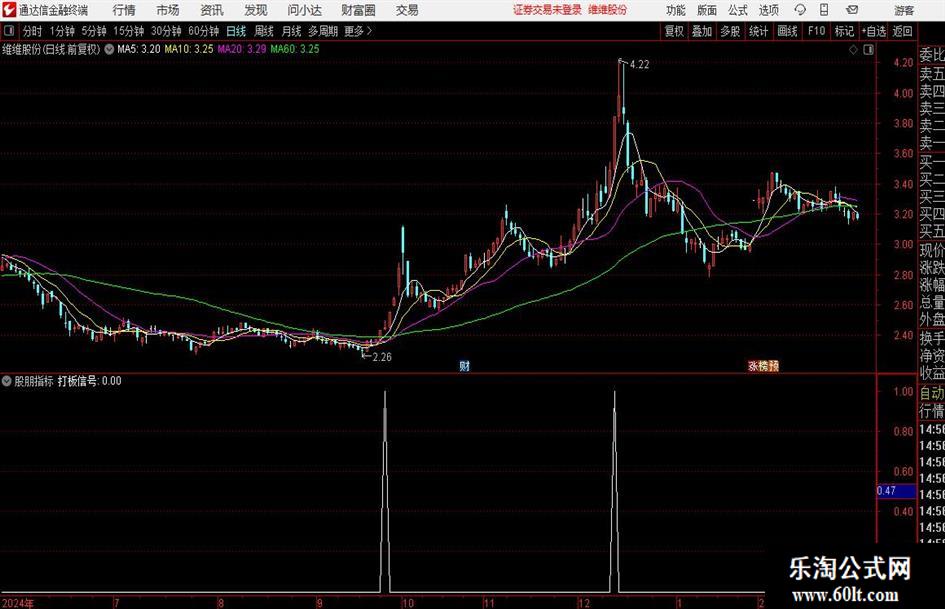Switch to the 周线 weekly period
The image size is (945, 609).
tap(264, 31)
